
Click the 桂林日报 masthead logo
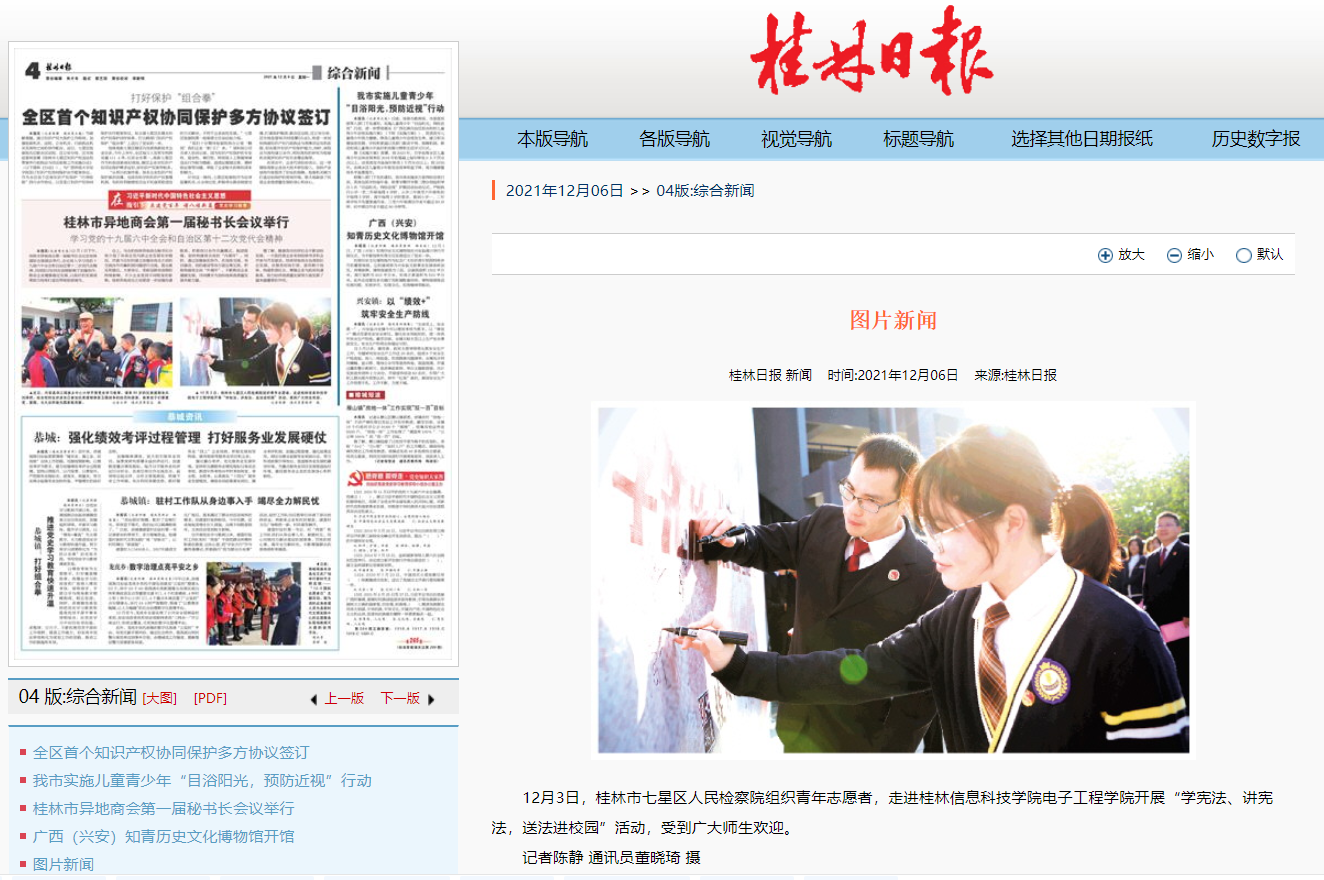pos(871,50)
